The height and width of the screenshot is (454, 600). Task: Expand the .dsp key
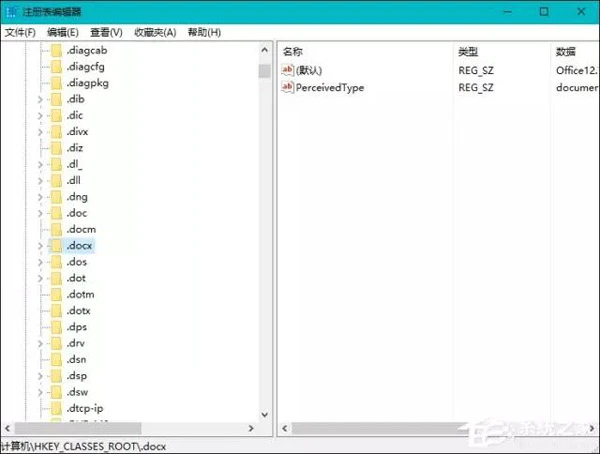40,376
